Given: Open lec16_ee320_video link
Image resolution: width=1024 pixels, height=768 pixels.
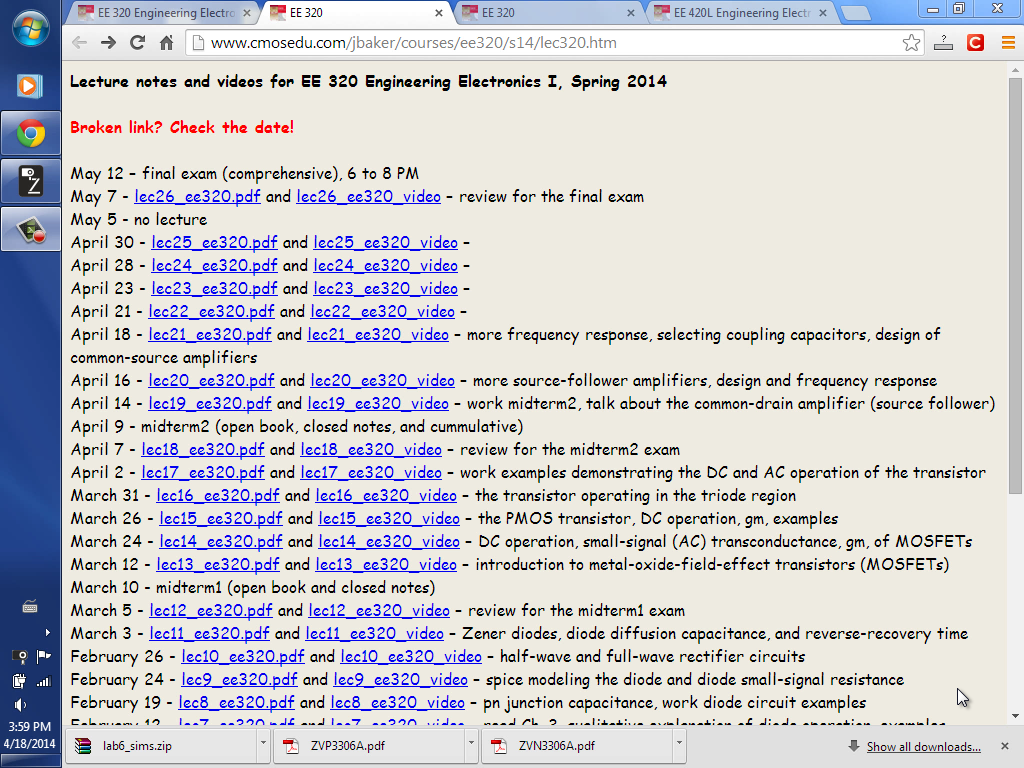Looking at the screenshot, I should coord(386,495).
